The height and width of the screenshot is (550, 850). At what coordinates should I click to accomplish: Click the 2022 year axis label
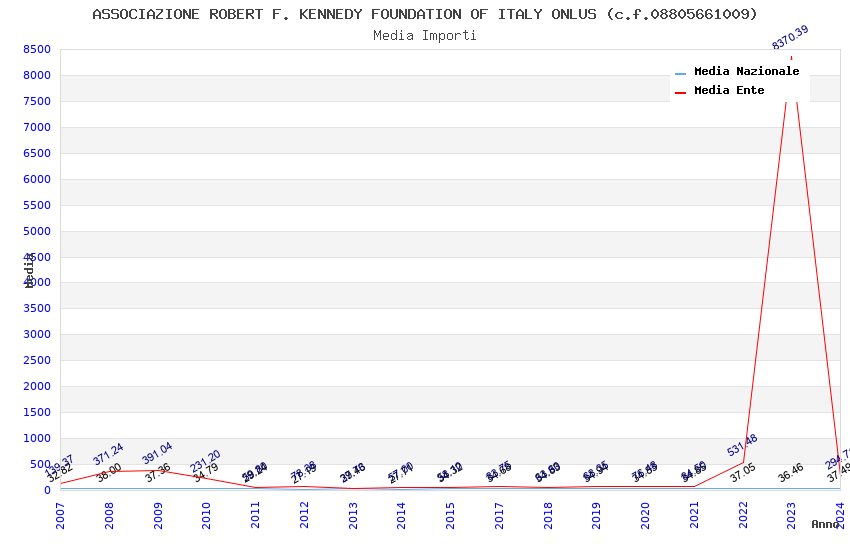(x=743, y=515)
